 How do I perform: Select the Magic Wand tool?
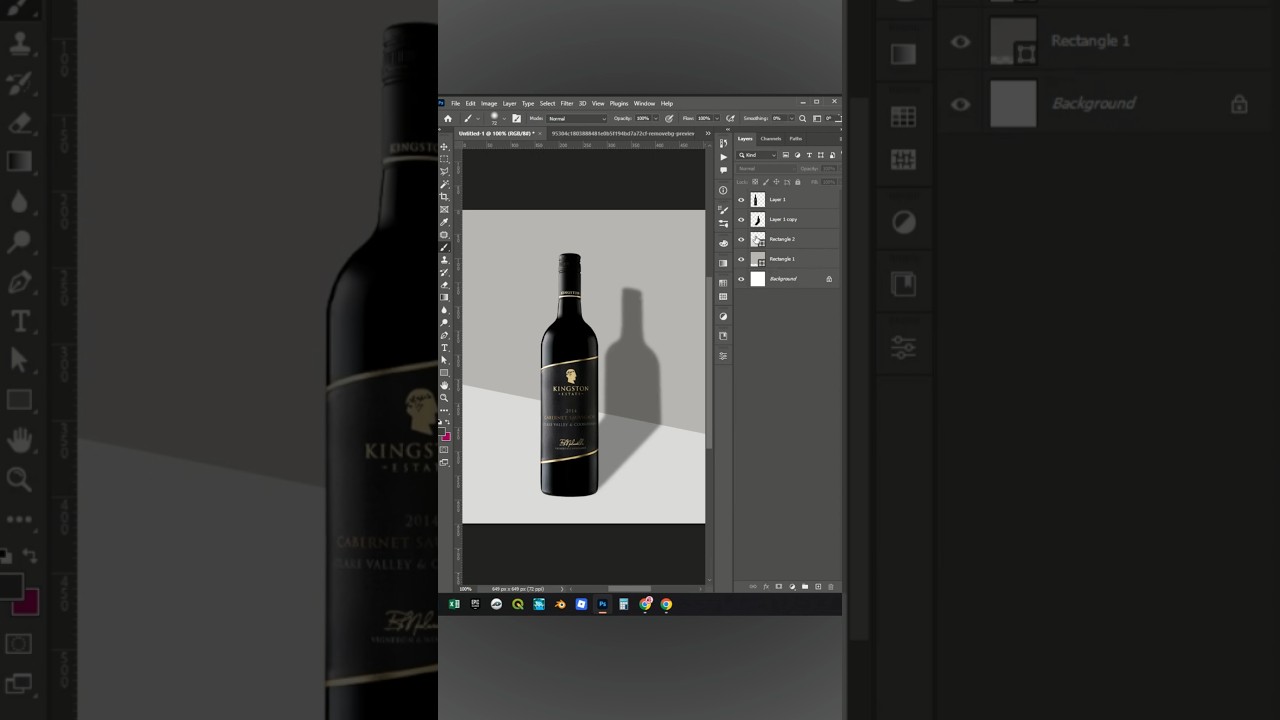pos(445,184)
